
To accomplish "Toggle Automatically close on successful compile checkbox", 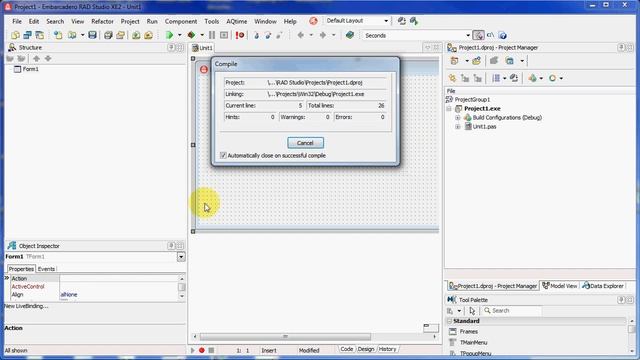I will click(223, 156).
